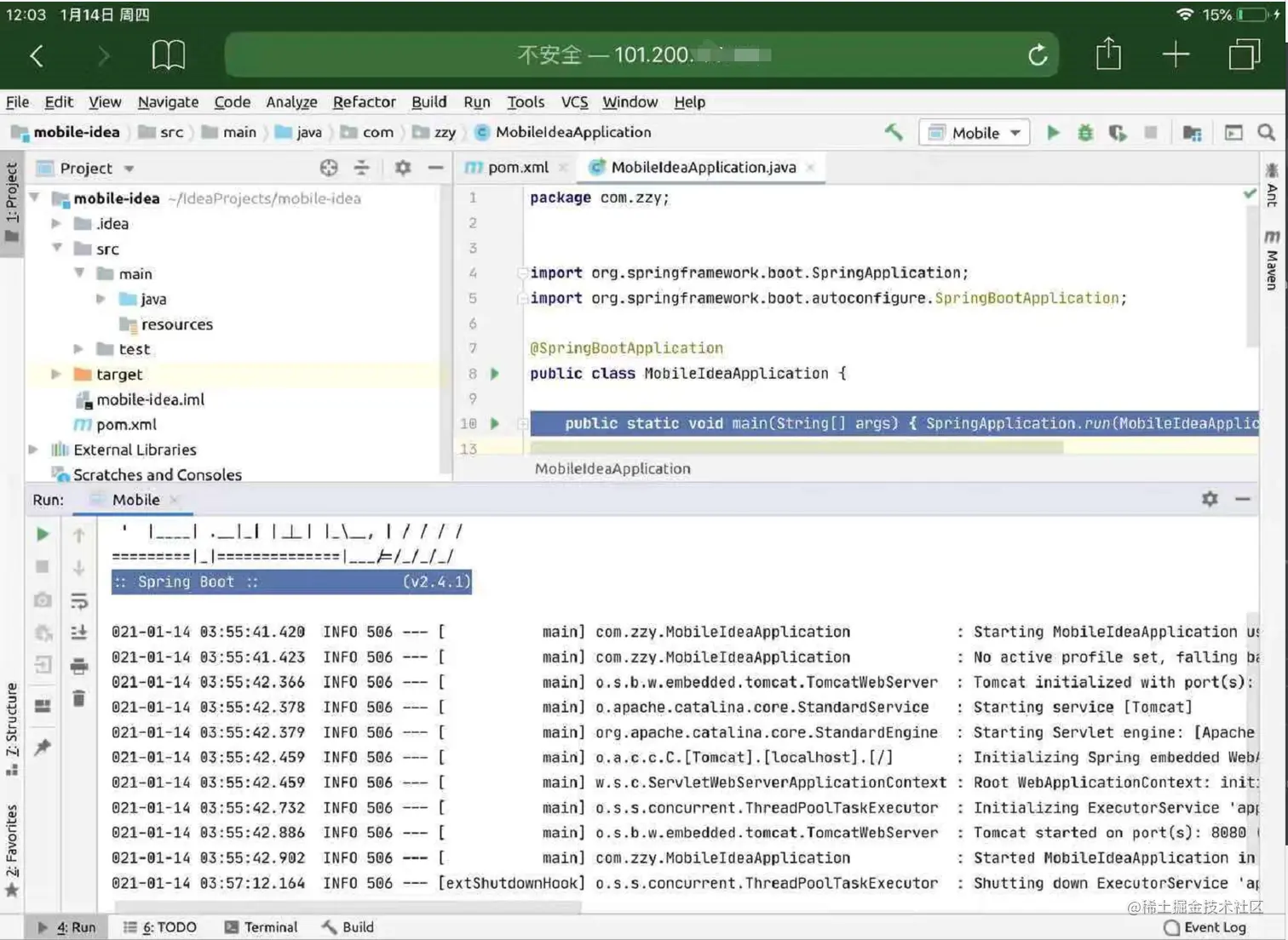1288x940 pixels.
Task: Open a new Safari tab with plus
Action: click(1176, 55)
